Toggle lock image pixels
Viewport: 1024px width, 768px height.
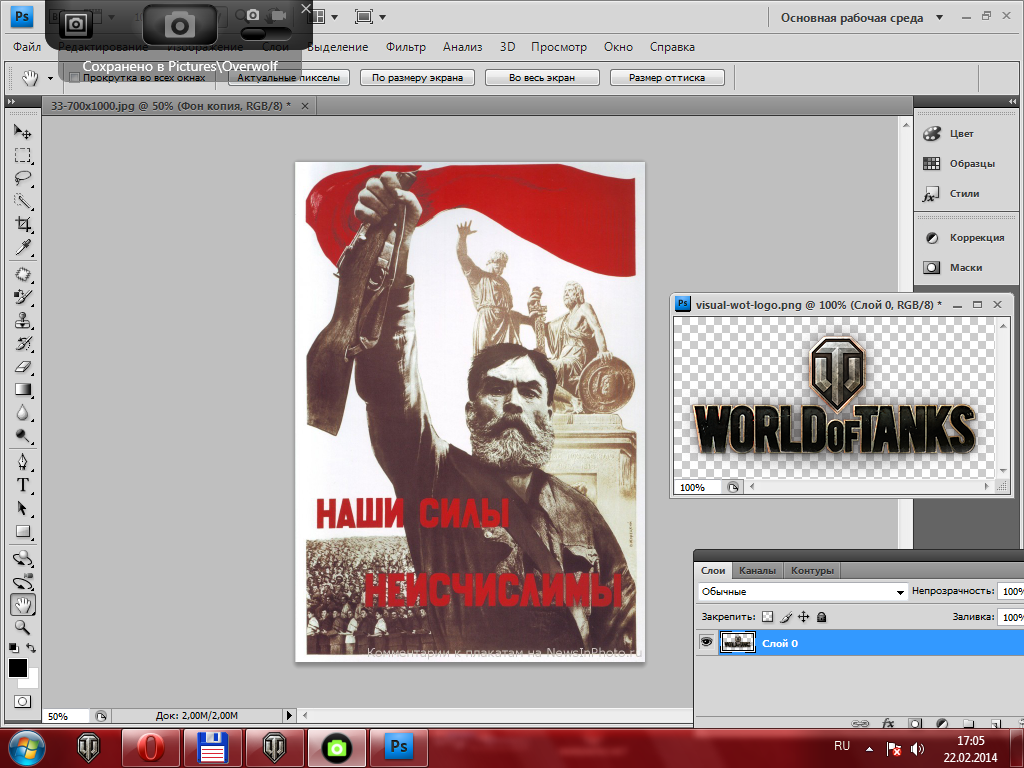[x=786, y=616]
